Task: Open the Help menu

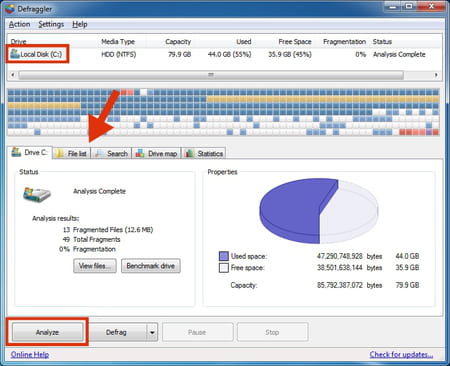Action: click(80, 24)
